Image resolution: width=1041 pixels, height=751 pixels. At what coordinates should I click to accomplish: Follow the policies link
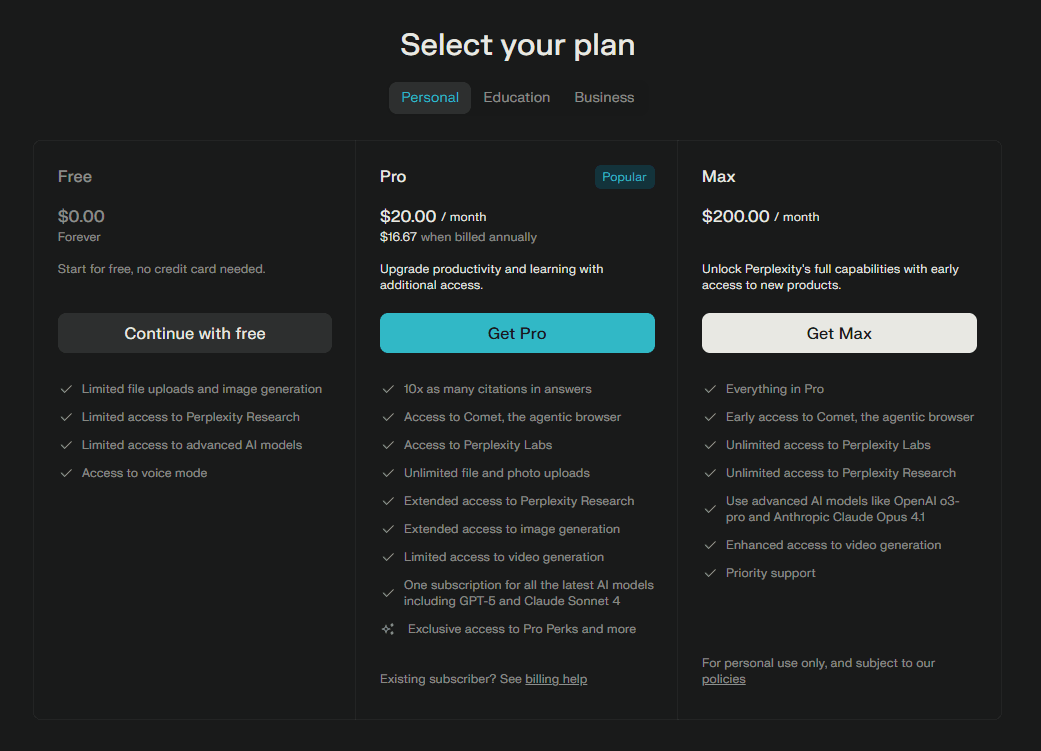point(723,679)
